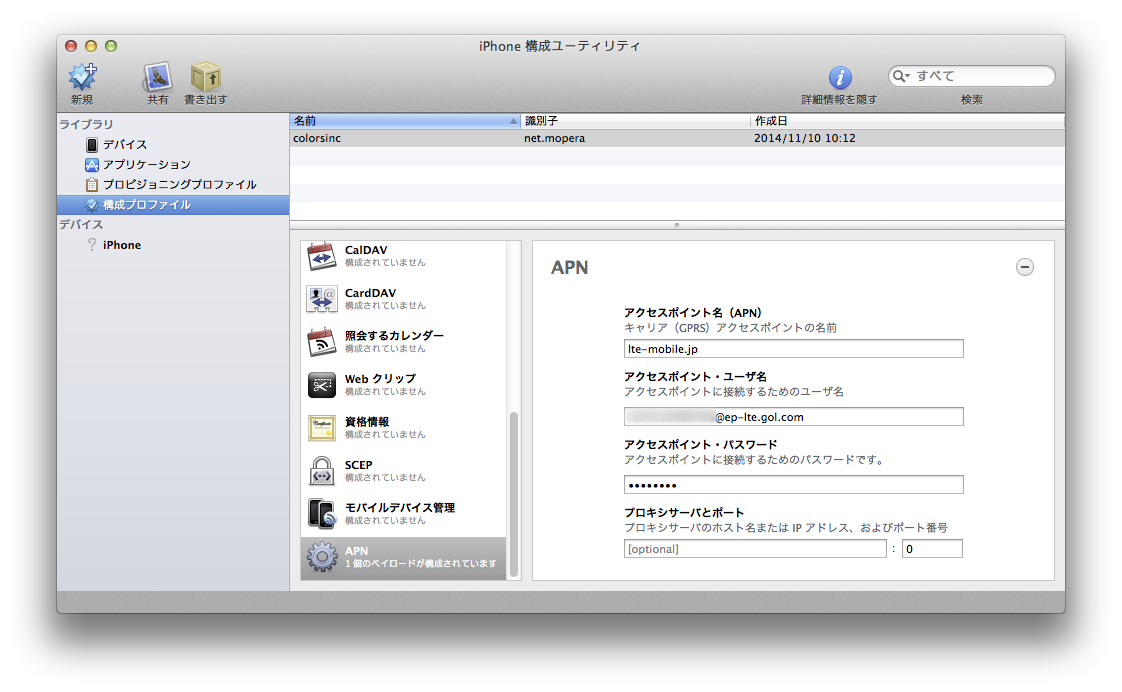Click the proxy port number field
The image size is (1122, 692).
[x=932, y=549]
